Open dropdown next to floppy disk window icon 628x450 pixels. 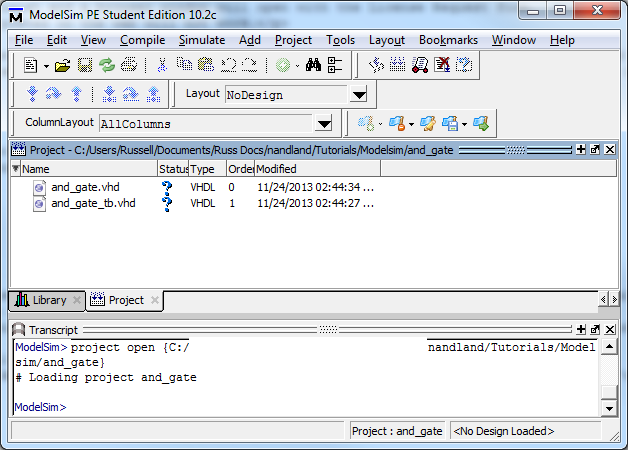click(x=465, y=125)
